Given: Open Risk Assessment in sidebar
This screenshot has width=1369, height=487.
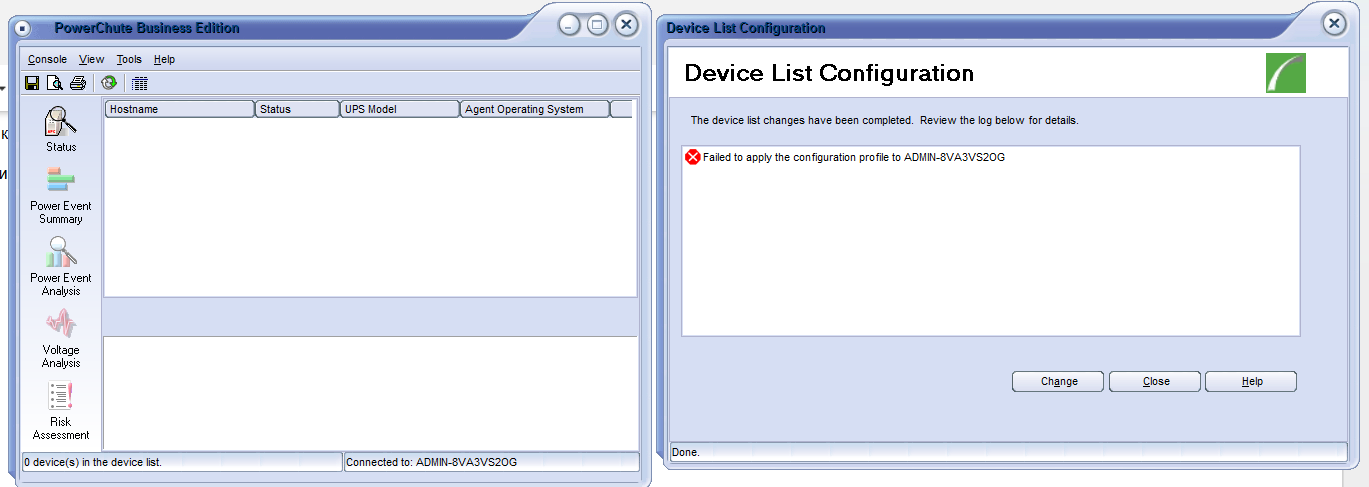Looking at the screenshot, I should point(61,411).
